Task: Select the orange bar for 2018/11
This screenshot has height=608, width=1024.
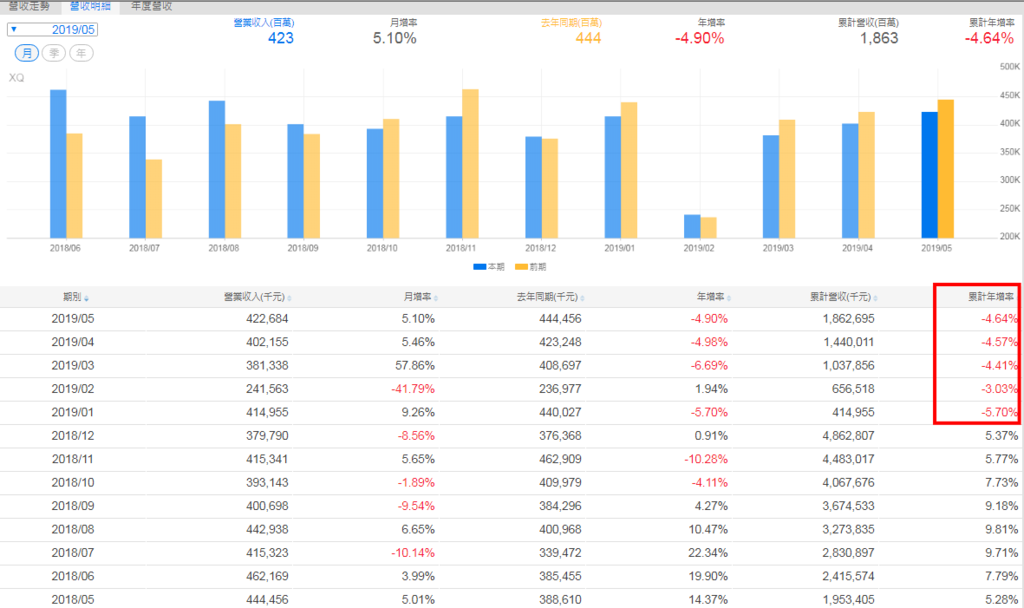Action: 470,163
